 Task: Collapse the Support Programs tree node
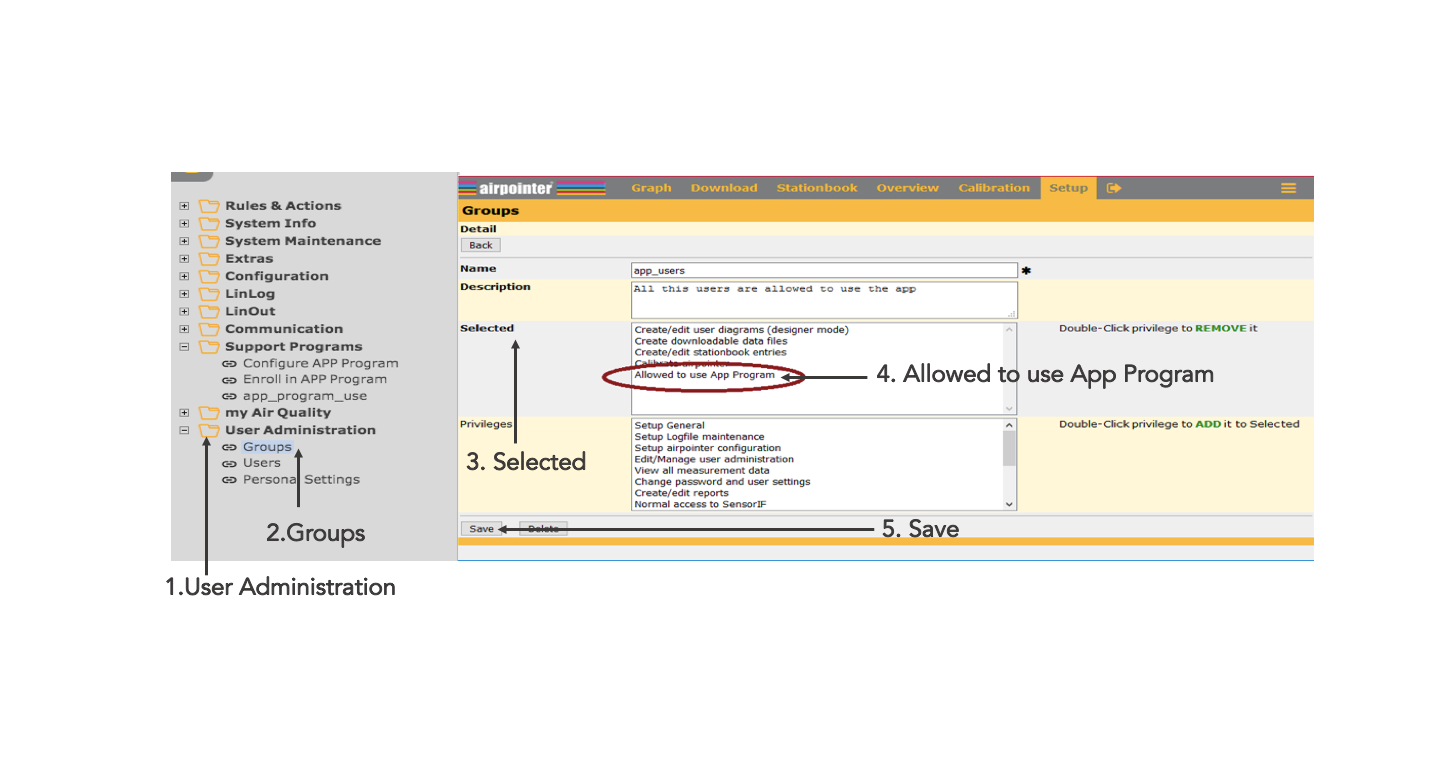click(x=184, y=347)
